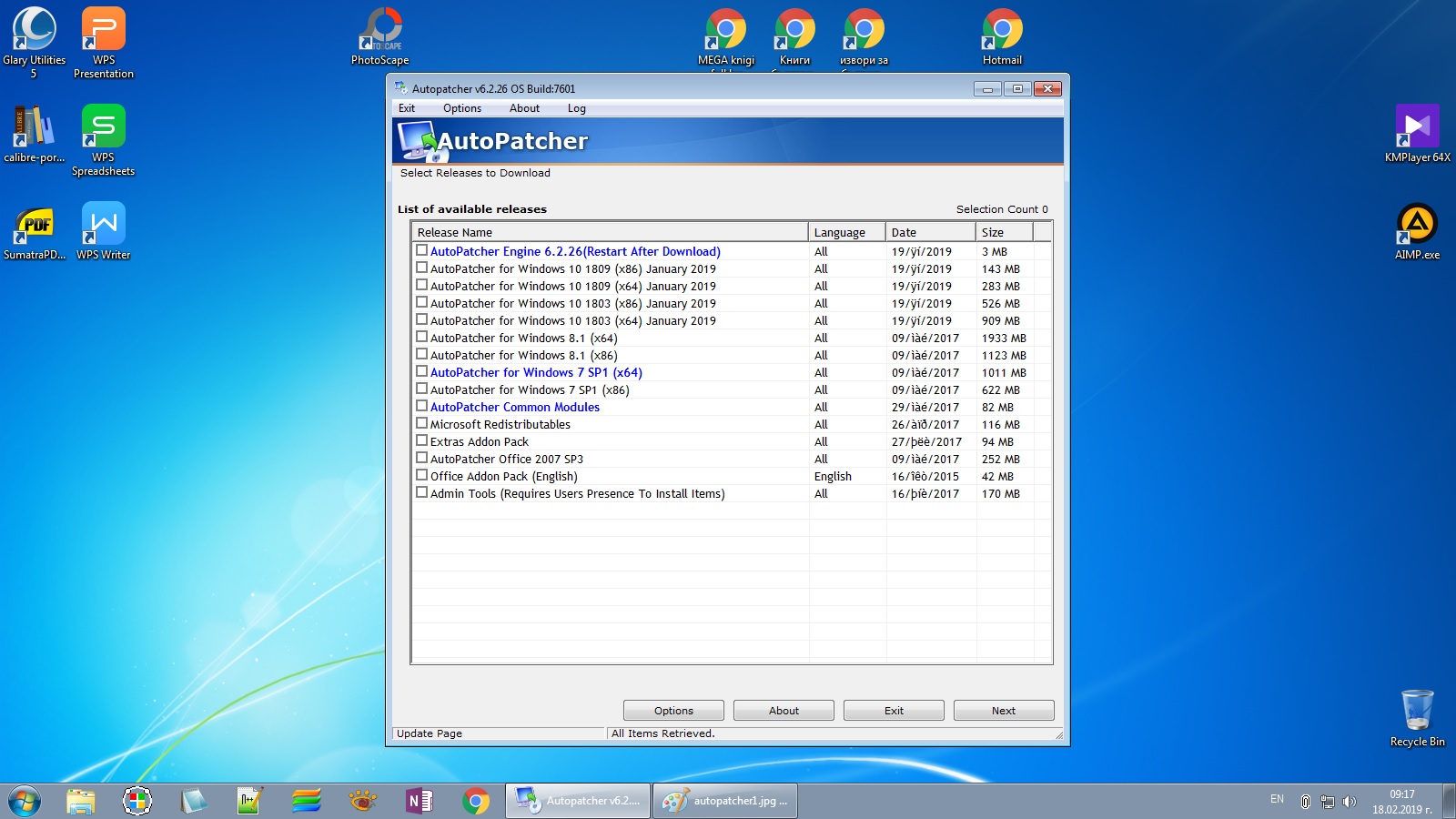Screen dimensions: 1456x819
Task: Check Windows 10 1809 (x64) January 2019
Action: pyautogui.click(x=421, y=285)
